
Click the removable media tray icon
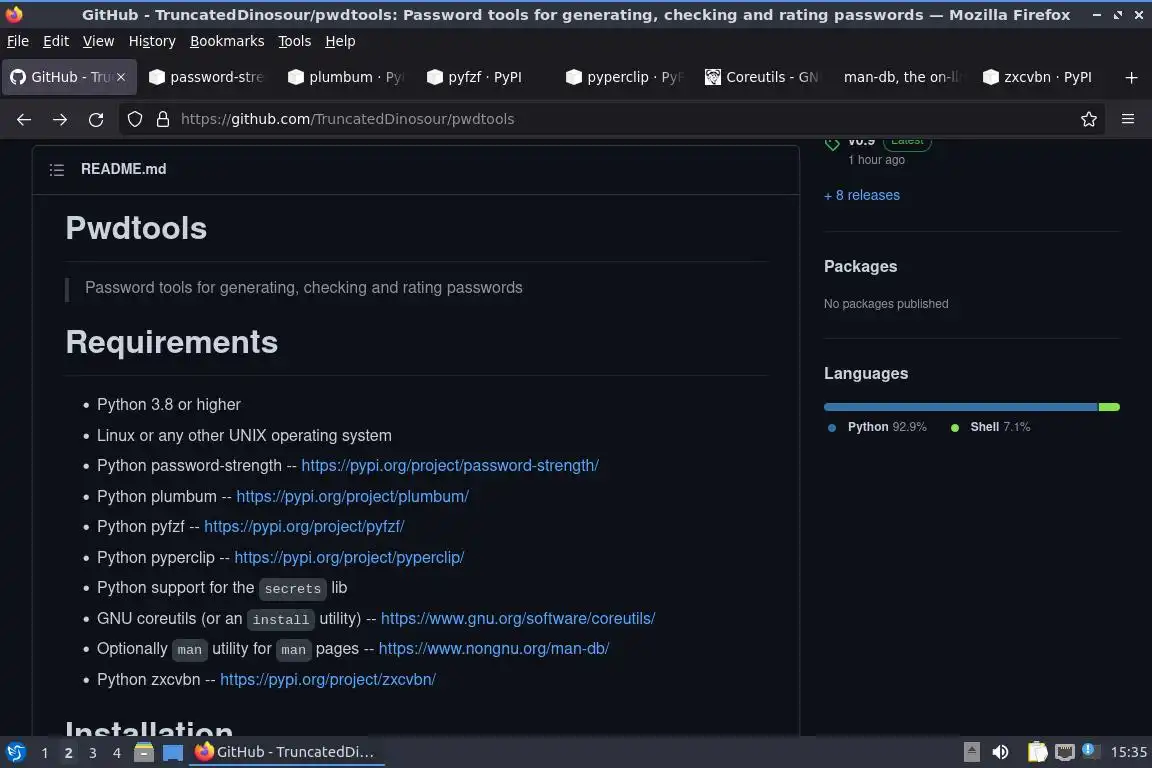point(971,752)
